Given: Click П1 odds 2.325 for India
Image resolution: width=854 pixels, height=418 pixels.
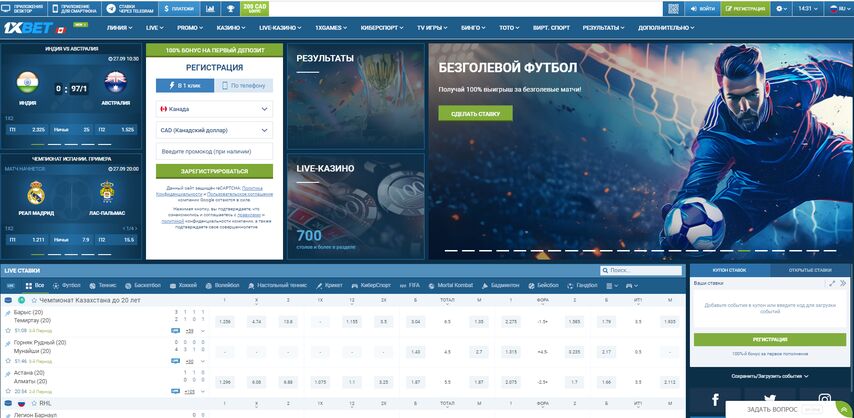Looking at the screenshot, I should (27, 130).
